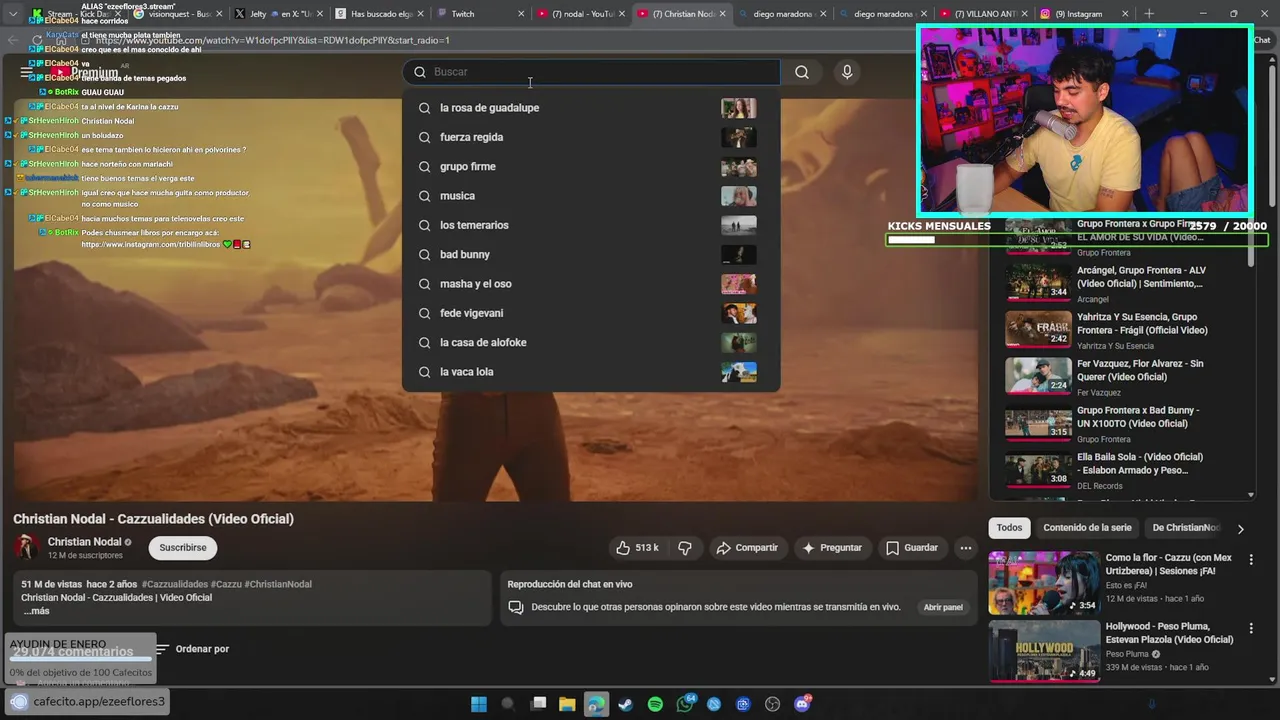Select suggestion 'los temerarios'
This screenshot has height=720, width=1280.
pos(591,225)
